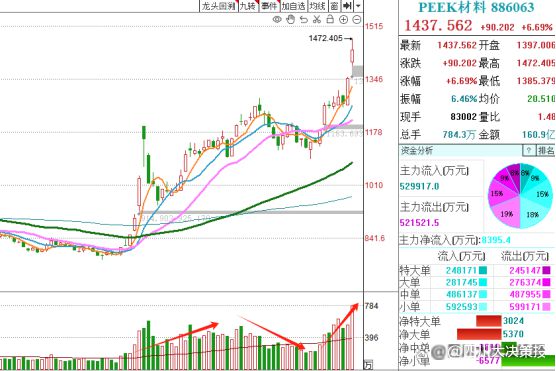Select the hand pan tool

pos(290,19)
